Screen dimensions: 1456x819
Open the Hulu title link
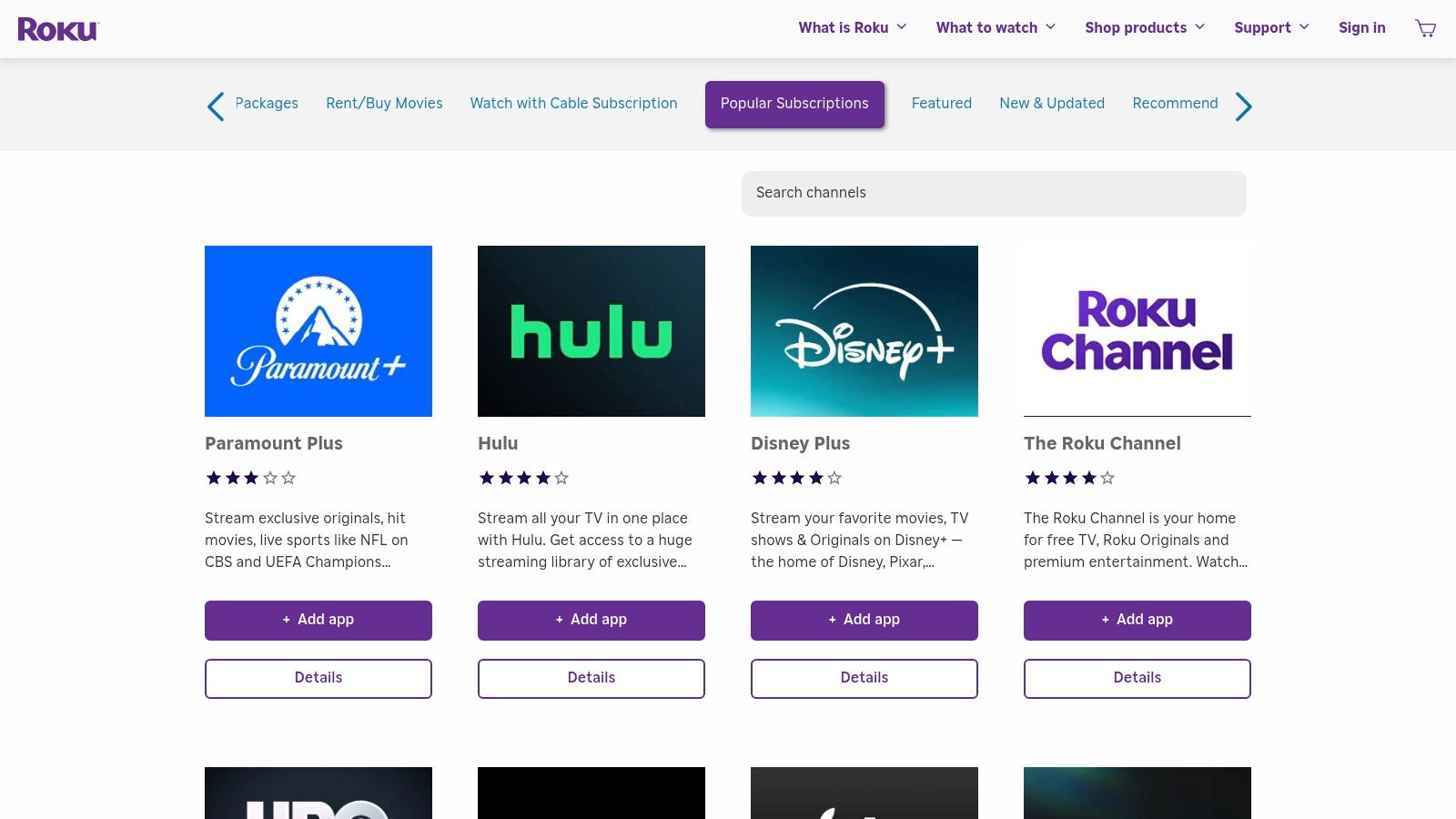(x=498, y=443)
